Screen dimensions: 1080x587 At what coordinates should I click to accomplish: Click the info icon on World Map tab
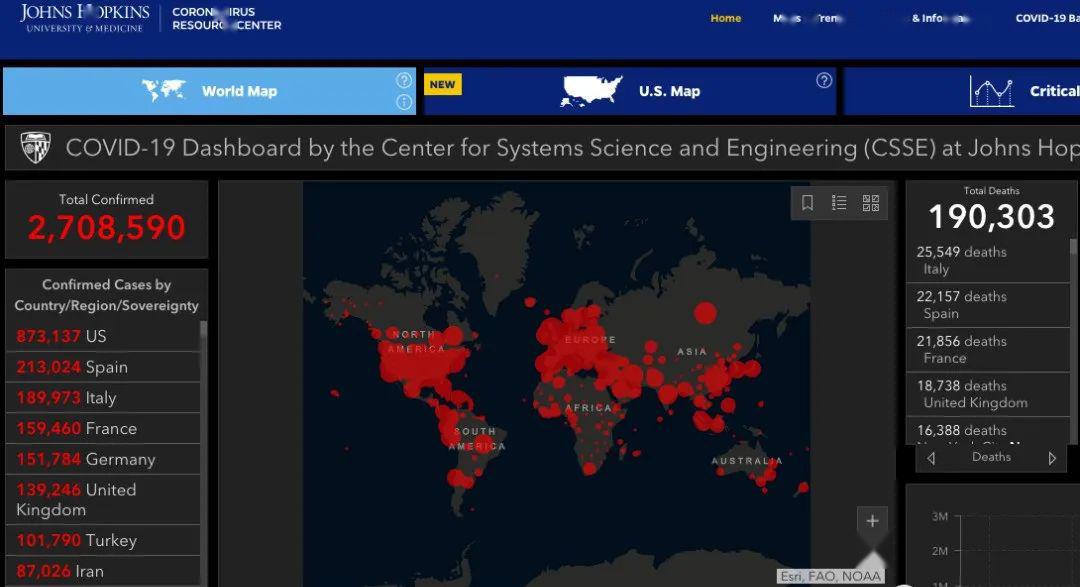click(x=404, y=102)
